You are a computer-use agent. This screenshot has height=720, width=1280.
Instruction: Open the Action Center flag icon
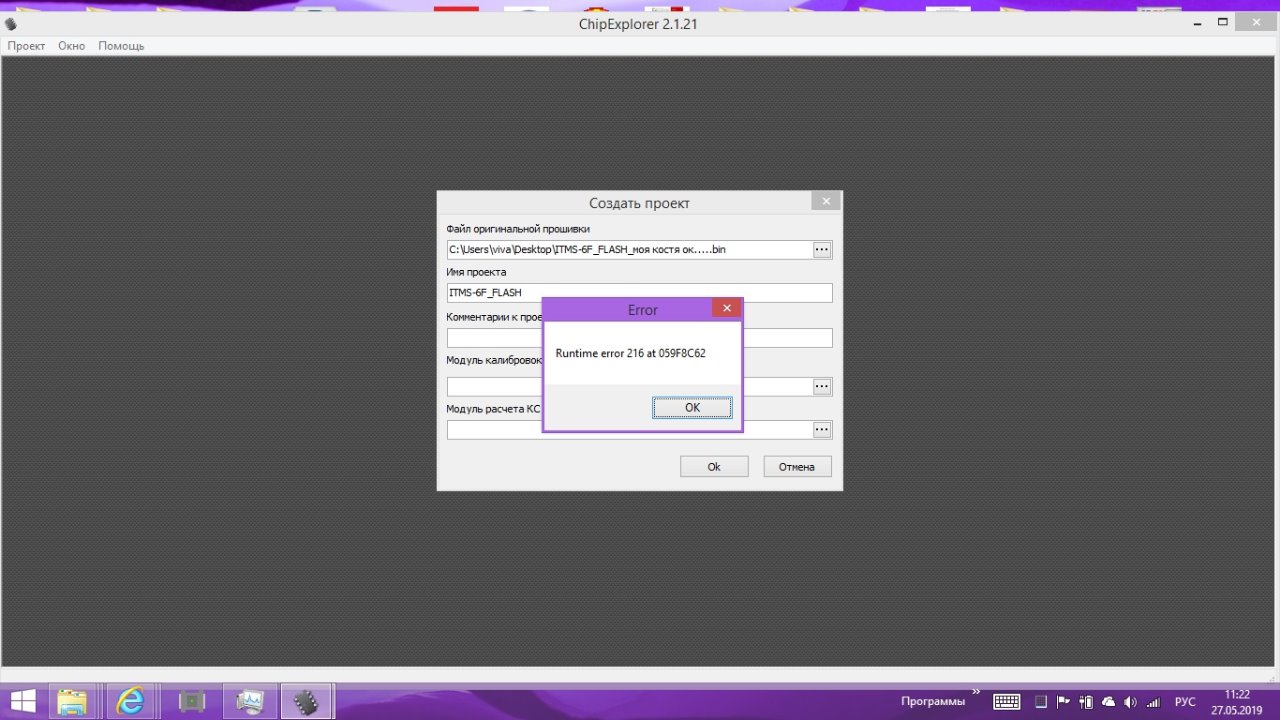point(1063,702)
